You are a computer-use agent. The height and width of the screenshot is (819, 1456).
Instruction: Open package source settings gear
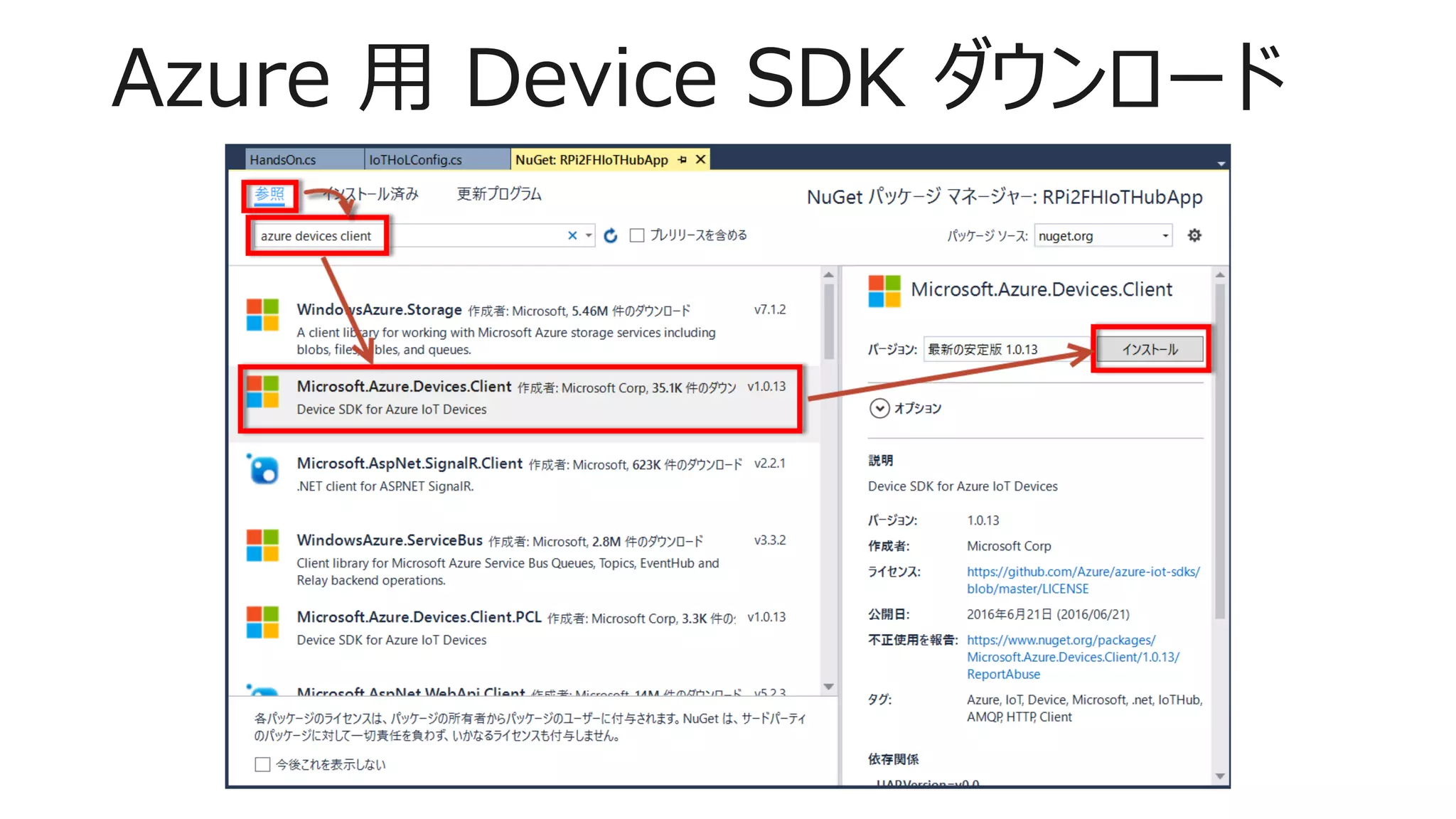coord(1194,235)
